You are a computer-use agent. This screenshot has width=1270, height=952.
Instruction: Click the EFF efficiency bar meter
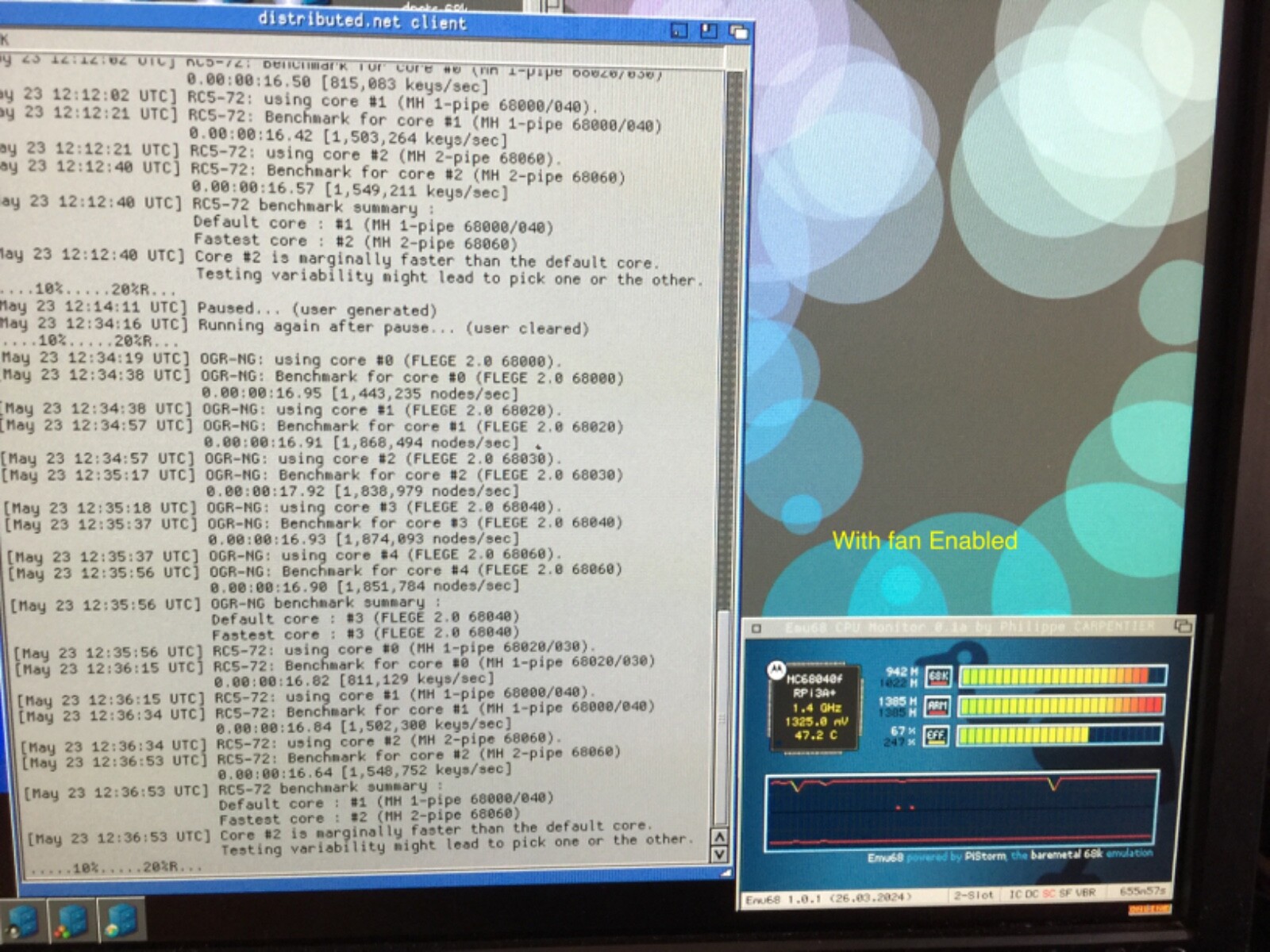1060,735
